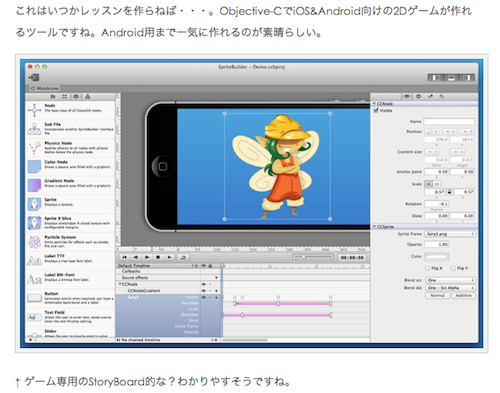Toggle the left panel visibility button

click(x=436, y=78)
